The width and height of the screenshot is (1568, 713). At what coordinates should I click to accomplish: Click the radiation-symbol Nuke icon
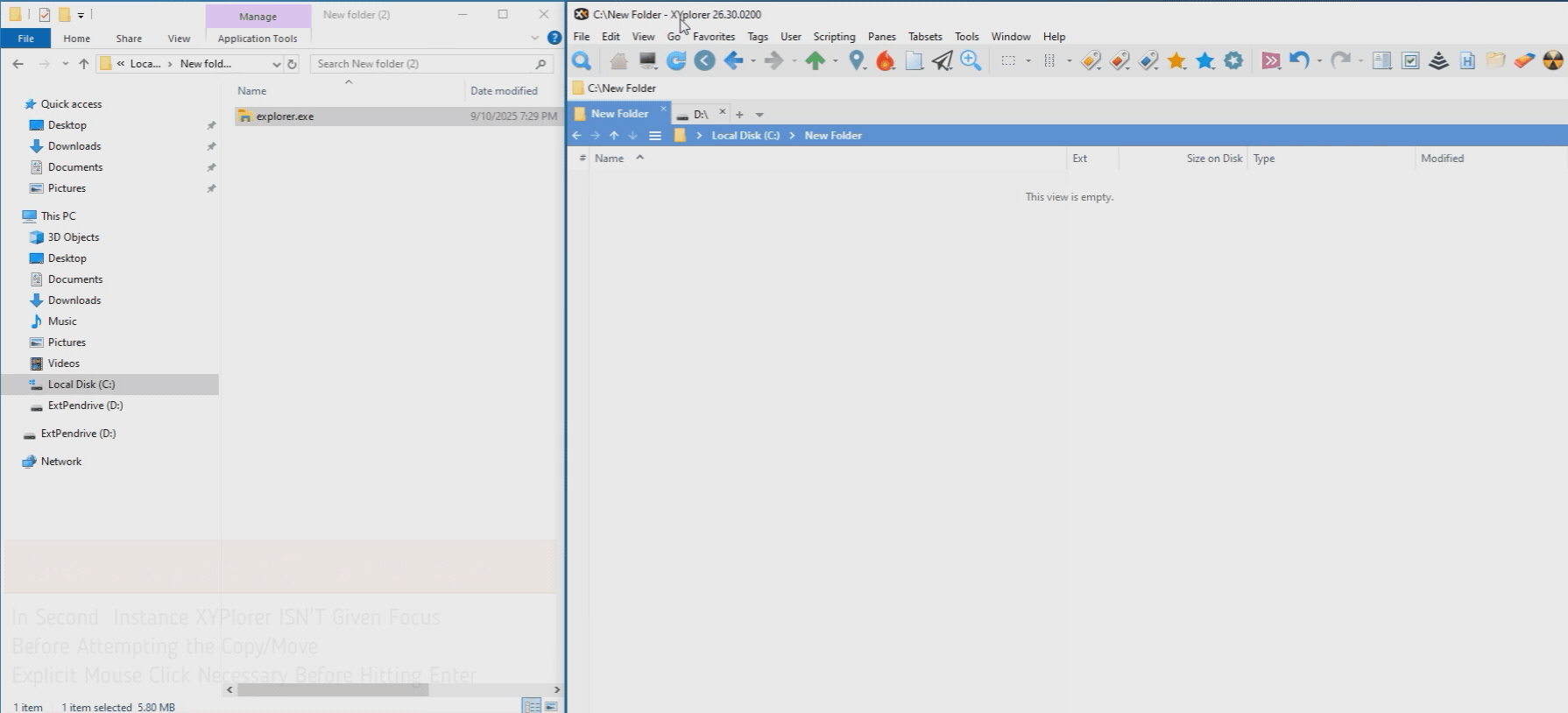[x=1552, y=60]
